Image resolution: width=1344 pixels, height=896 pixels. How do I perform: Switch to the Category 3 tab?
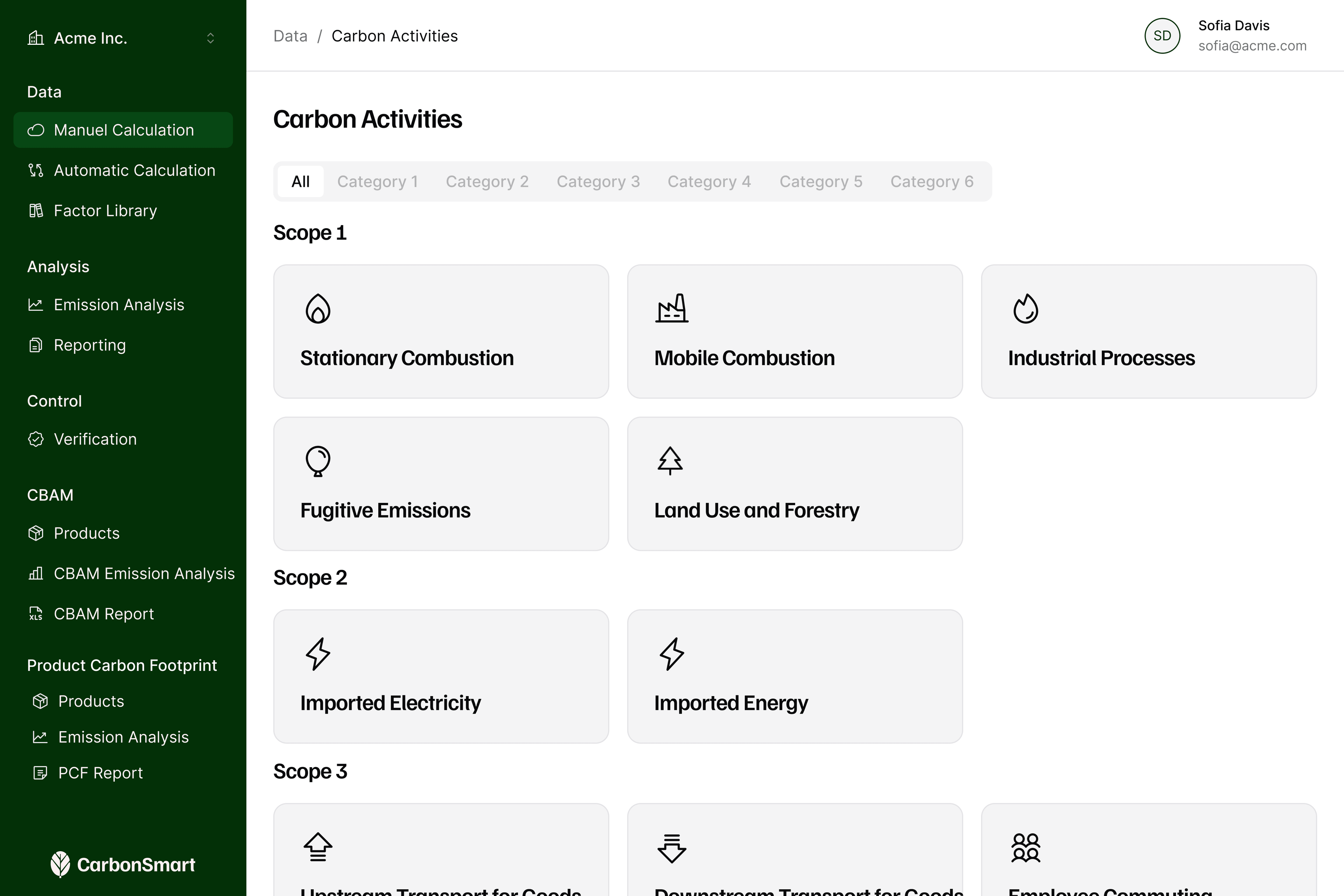(598, 182)
